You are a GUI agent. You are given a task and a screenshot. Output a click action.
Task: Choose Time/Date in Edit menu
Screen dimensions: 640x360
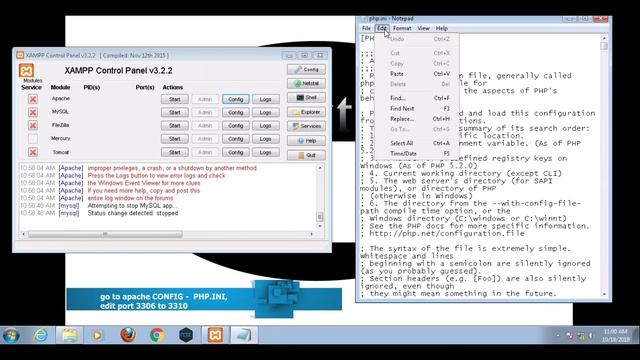(417, 153)
